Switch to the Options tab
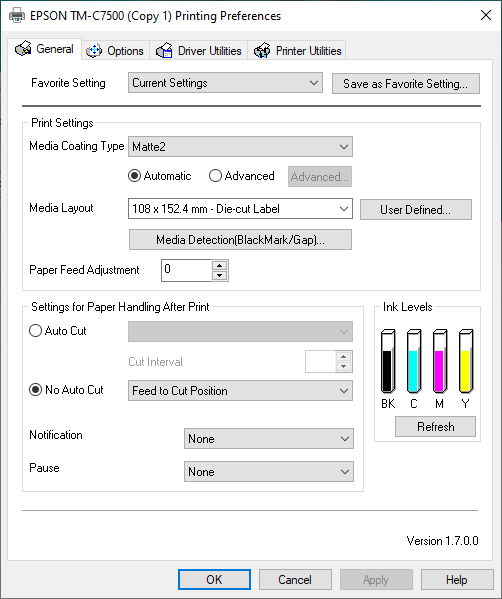This screenshot has width=502, height=599. click(115, 50)
